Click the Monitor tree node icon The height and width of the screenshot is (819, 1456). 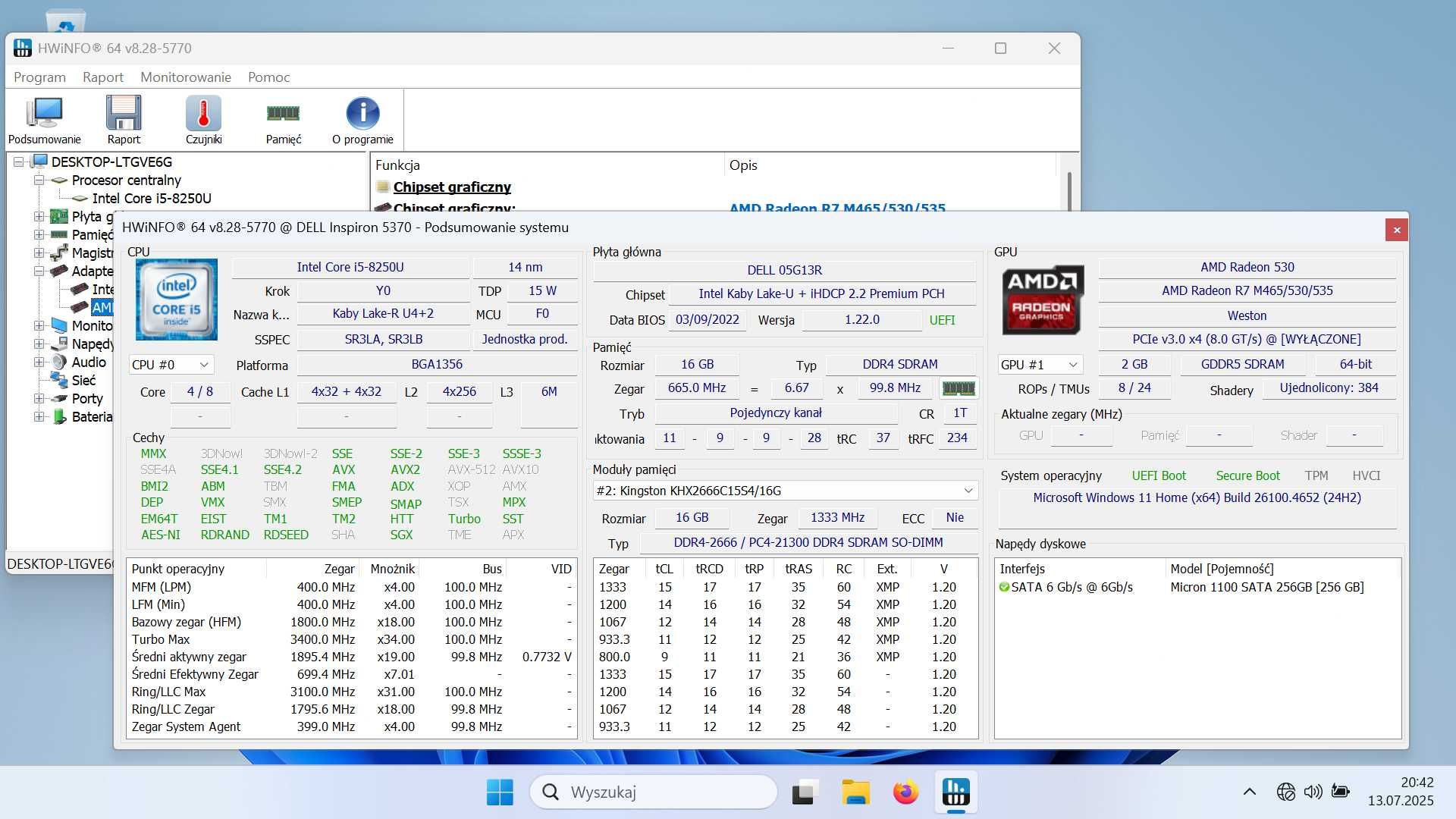point(58,326)
